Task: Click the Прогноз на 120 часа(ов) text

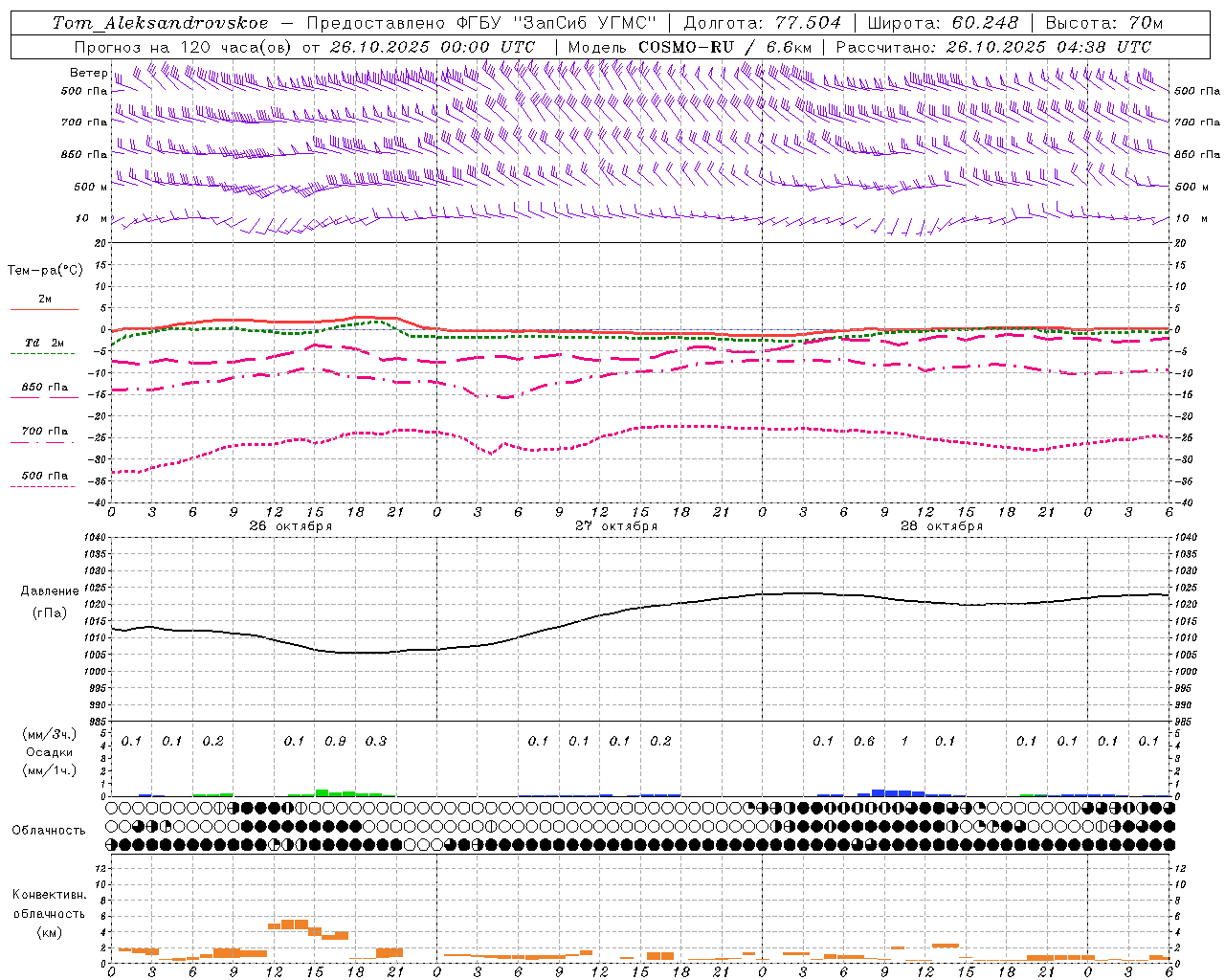Action: pyautogui.click(x=184, y=47)
